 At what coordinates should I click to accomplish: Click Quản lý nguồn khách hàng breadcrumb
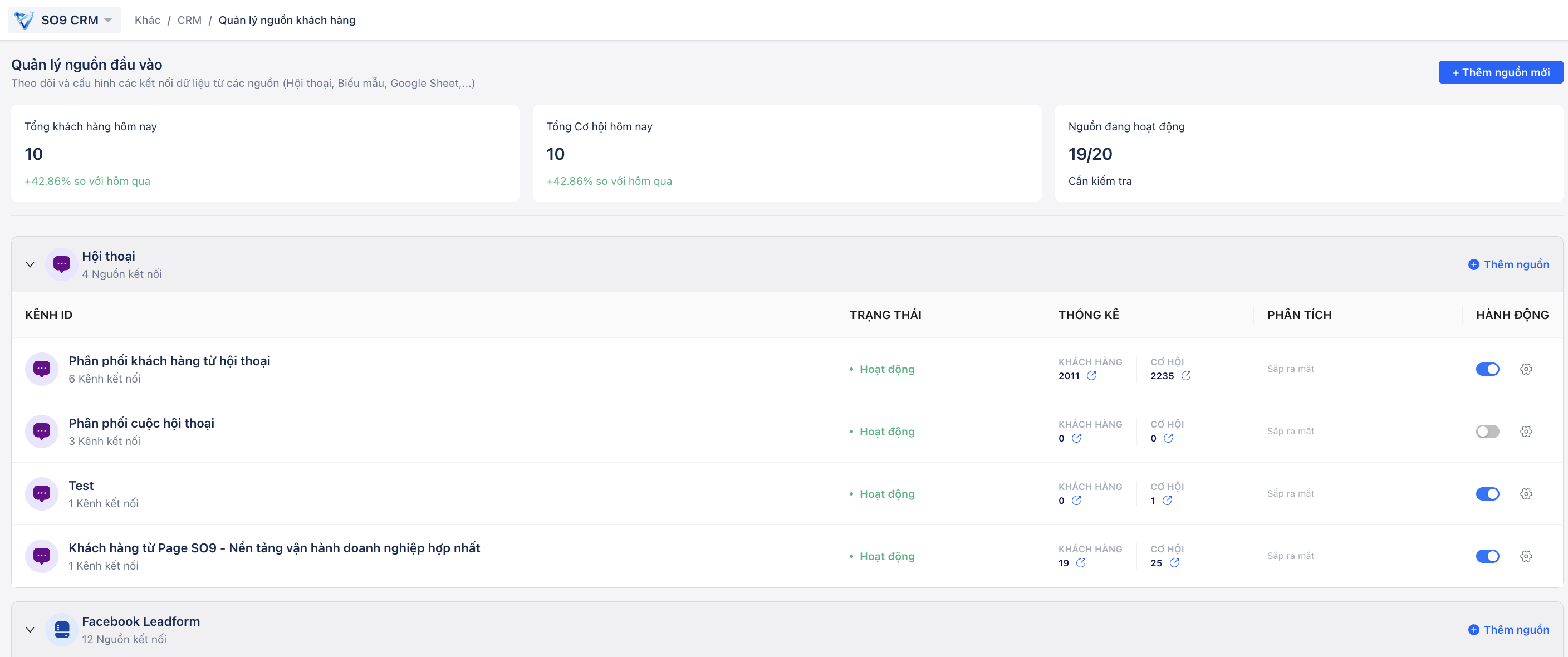point(287,20)
